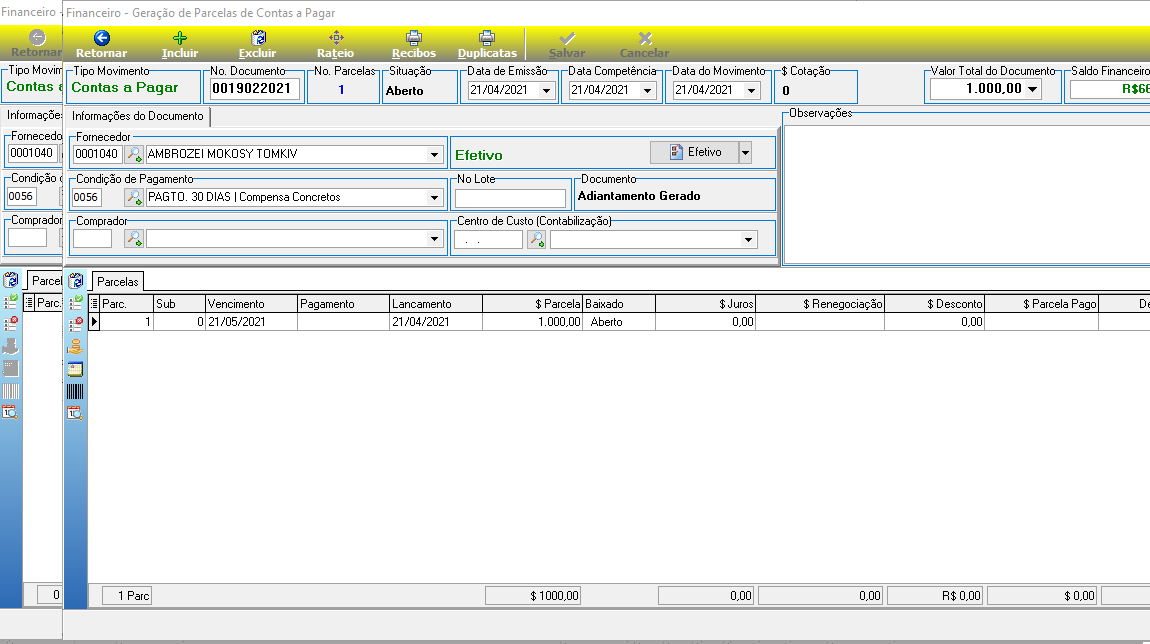
Task: Click the Salvar checkmark button
Action: [567, 45]
